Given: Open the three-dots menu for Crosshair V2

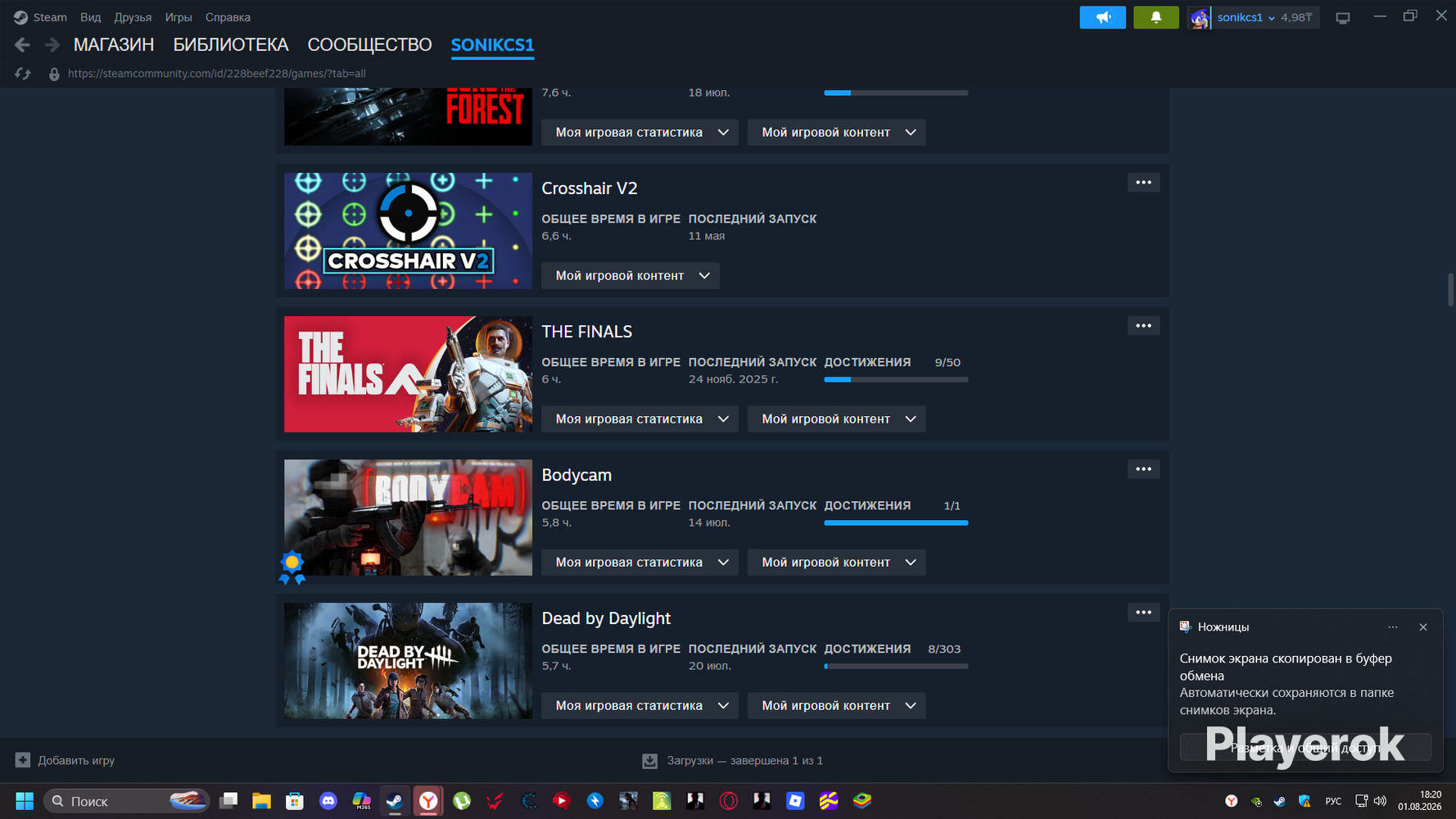Looking at the screenshot, I should pos(1143,183).
